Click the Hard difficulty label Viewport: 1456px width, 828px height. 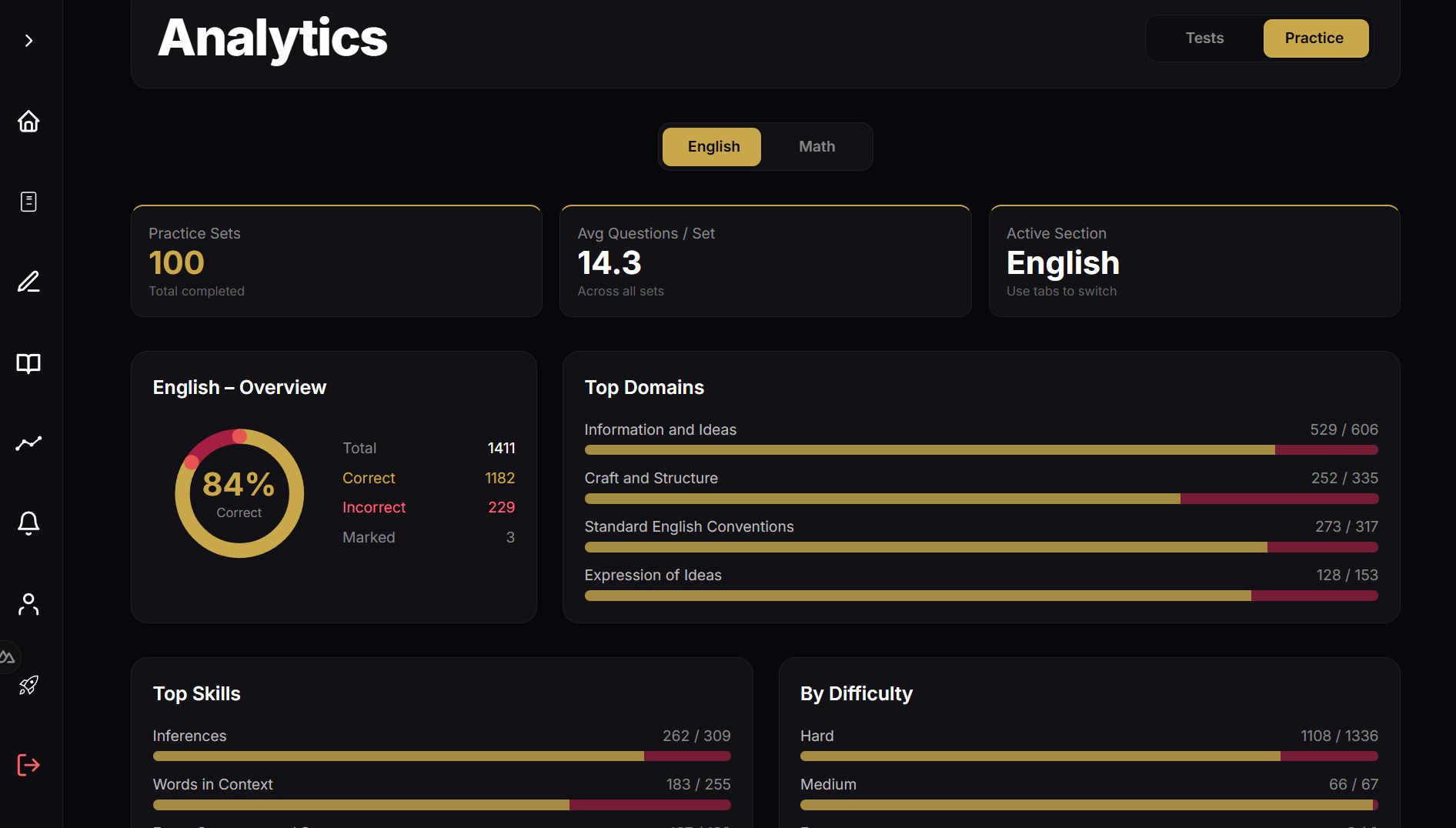(x=816, y=736)
